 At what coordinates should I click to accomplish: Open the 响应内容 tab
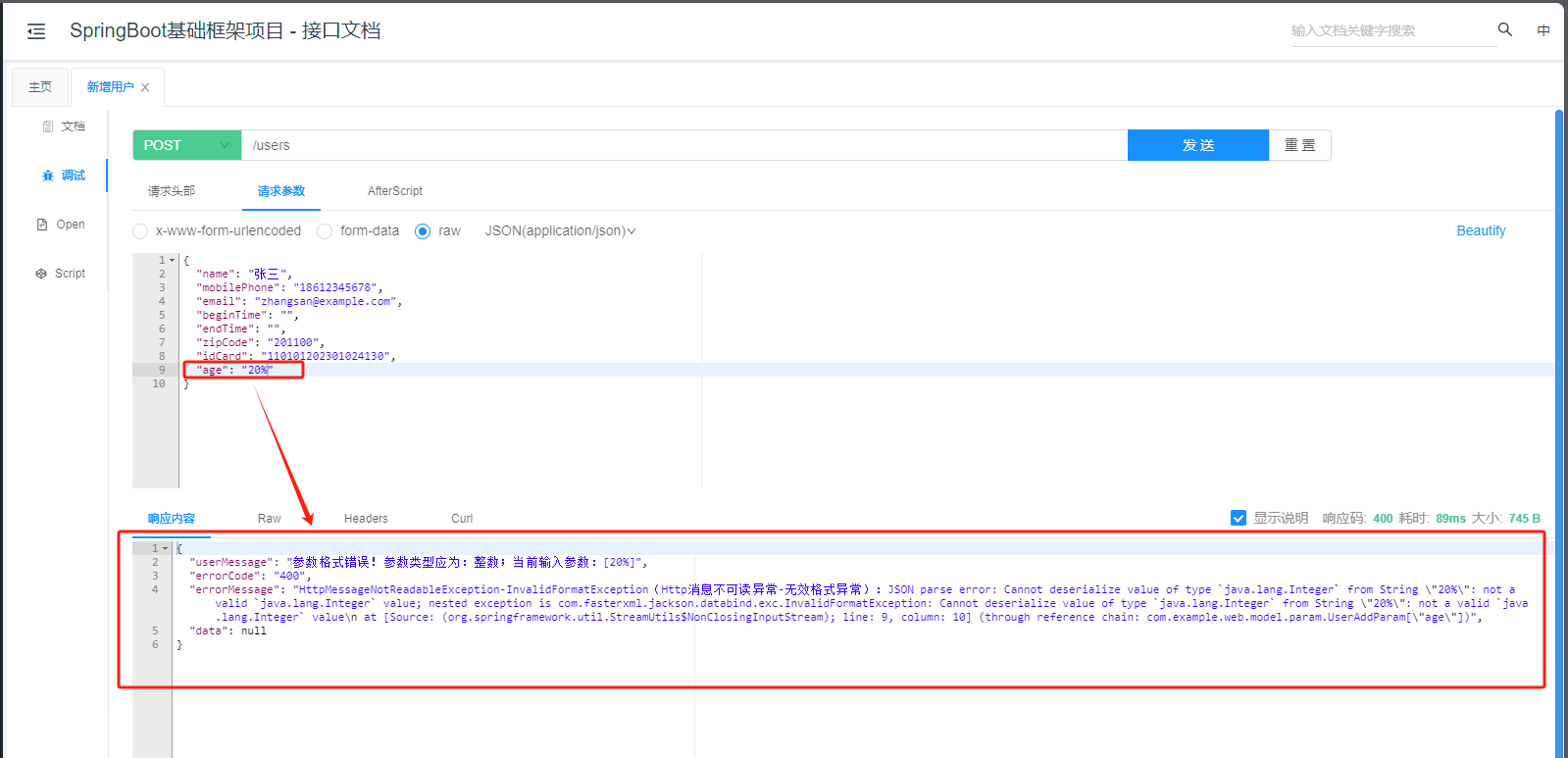tap(172, 519)
